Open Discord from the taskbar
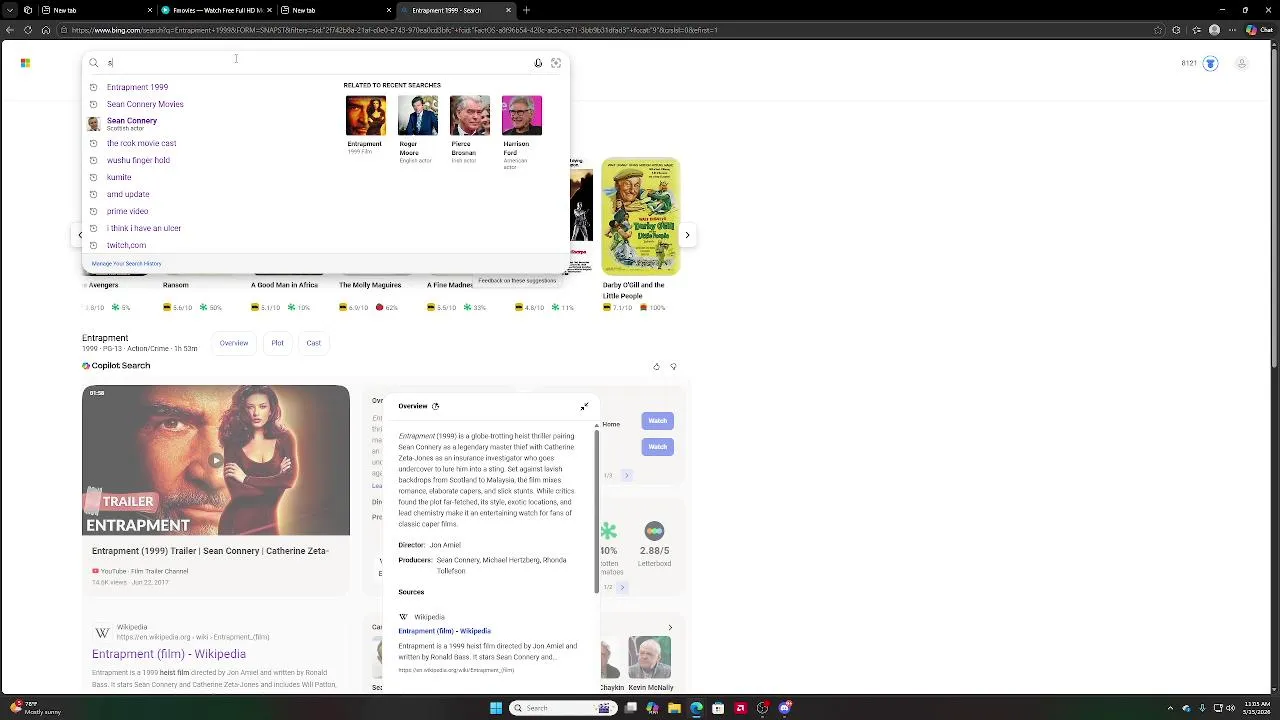Screen dimensions: 1280x720 (784, 708)
